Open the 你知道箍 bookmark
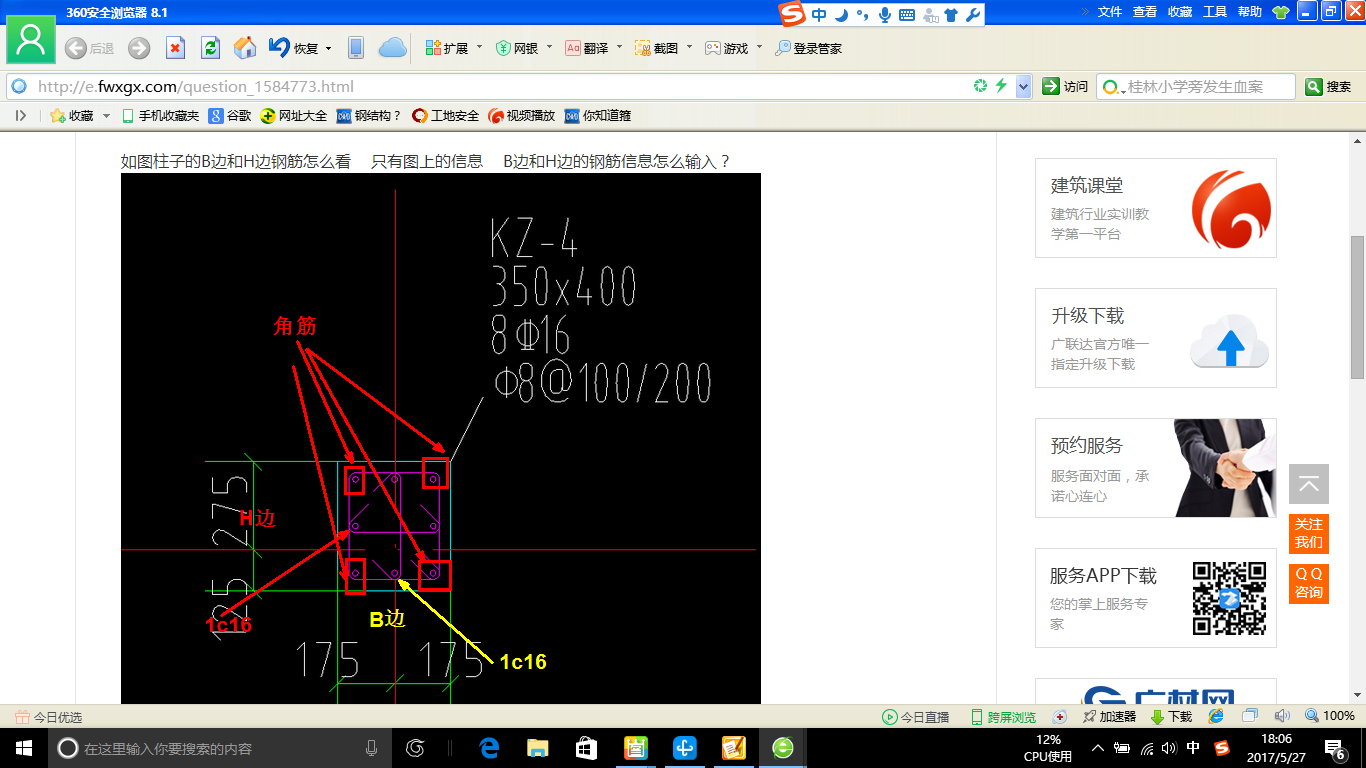 [x=598, y=116]
